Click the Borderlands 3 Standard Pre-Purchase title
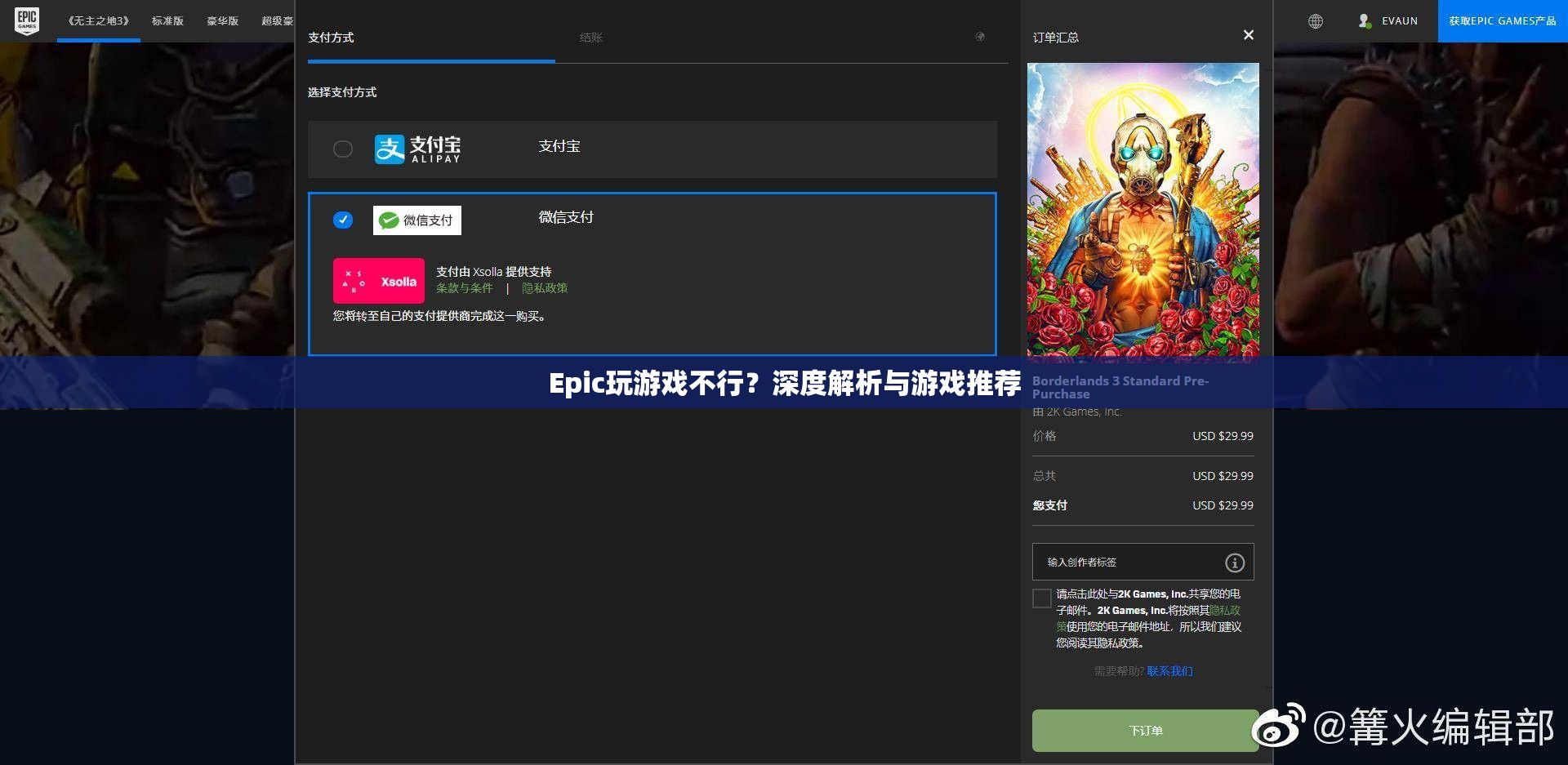 [x=1120, y=388]
